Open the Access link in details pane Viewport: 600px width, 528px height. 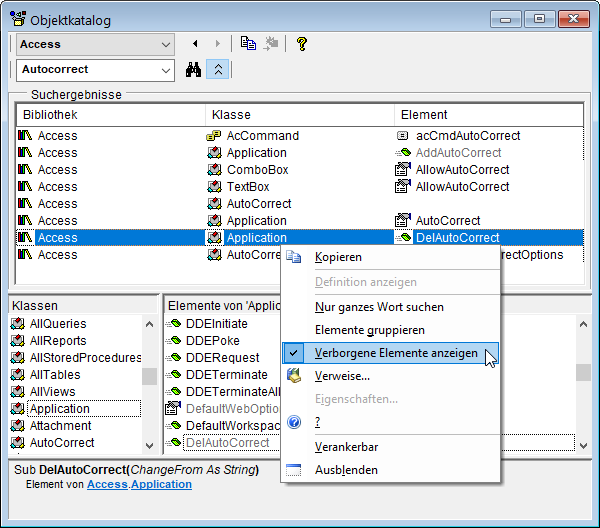tap(106, 485)
